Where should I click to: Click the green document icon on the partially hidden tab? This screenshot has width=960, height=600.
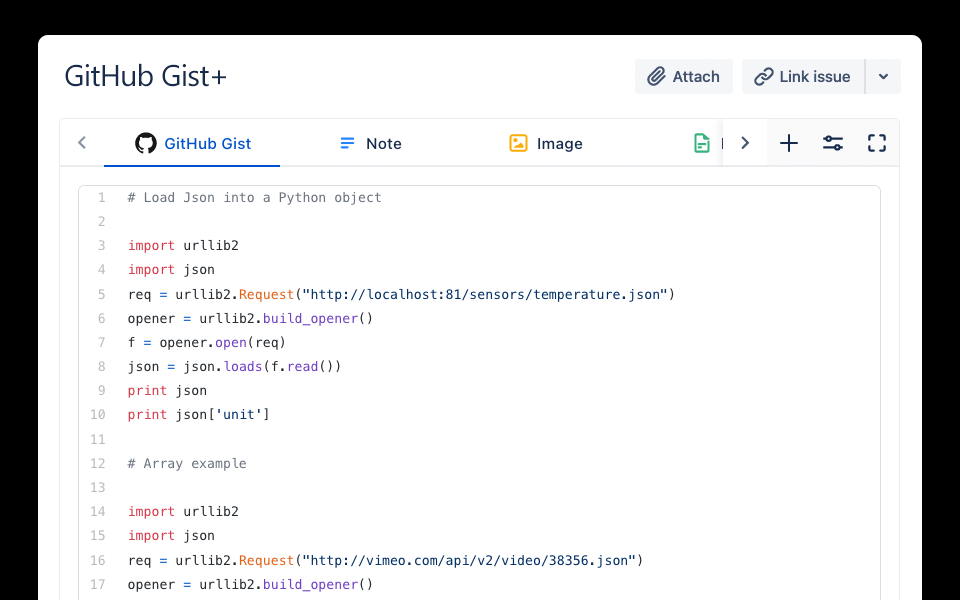coord(703,143)
